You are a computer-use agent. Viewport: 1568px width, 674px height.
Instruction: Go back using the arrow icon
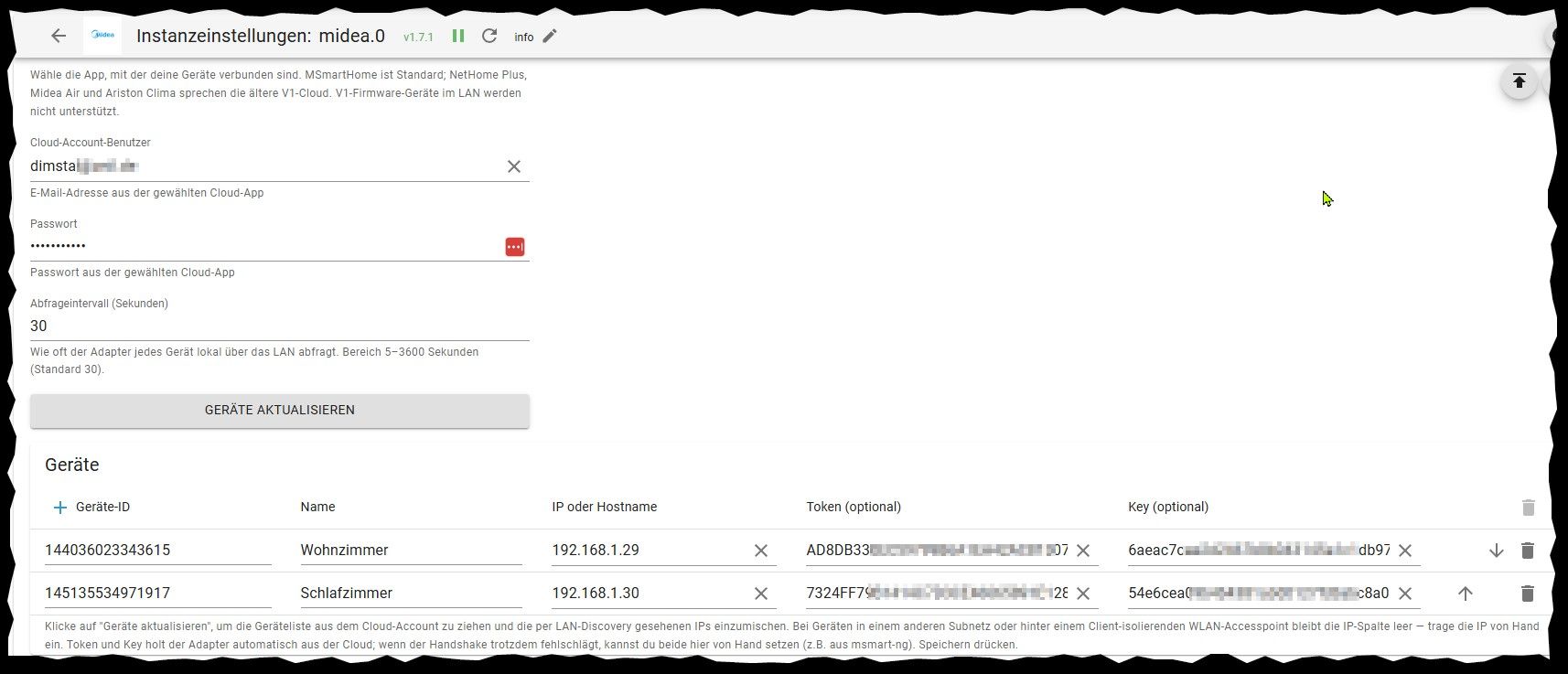point(59,36)
